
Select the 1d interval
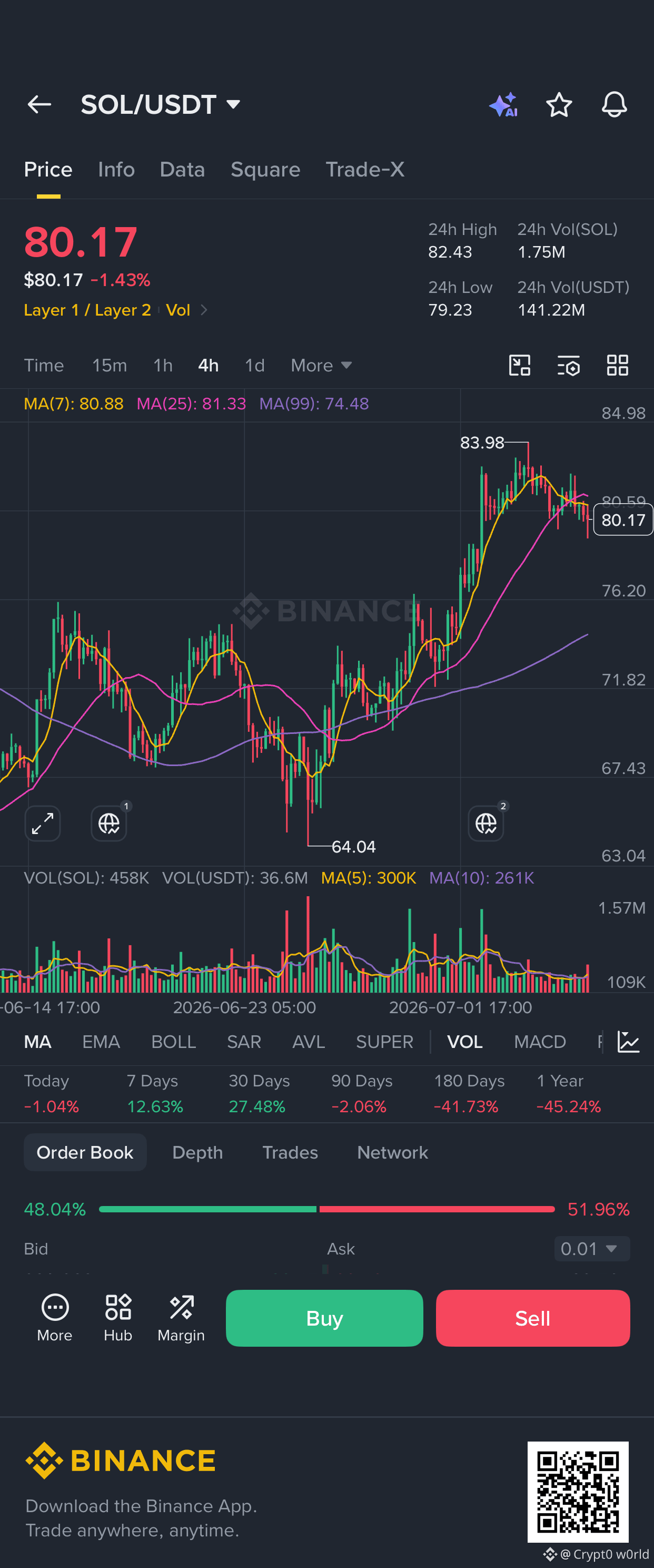tap(254, 365)
